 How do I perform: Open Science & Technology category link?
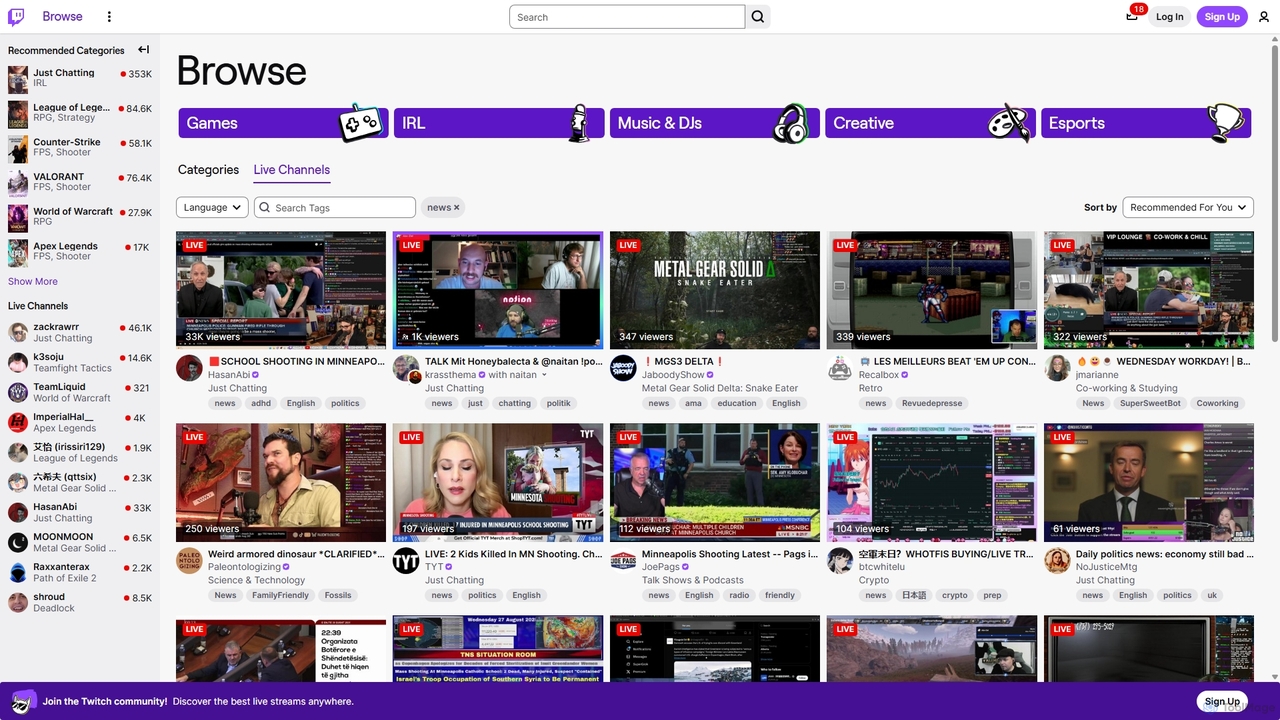pyautogui.click(x=257, y=580)
